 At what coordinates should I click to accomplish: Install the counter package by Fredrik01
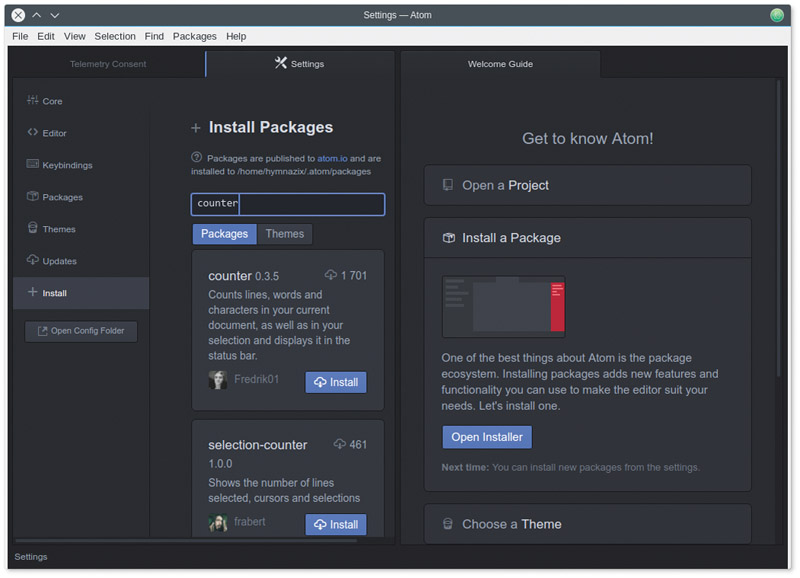tap(336, 382)
